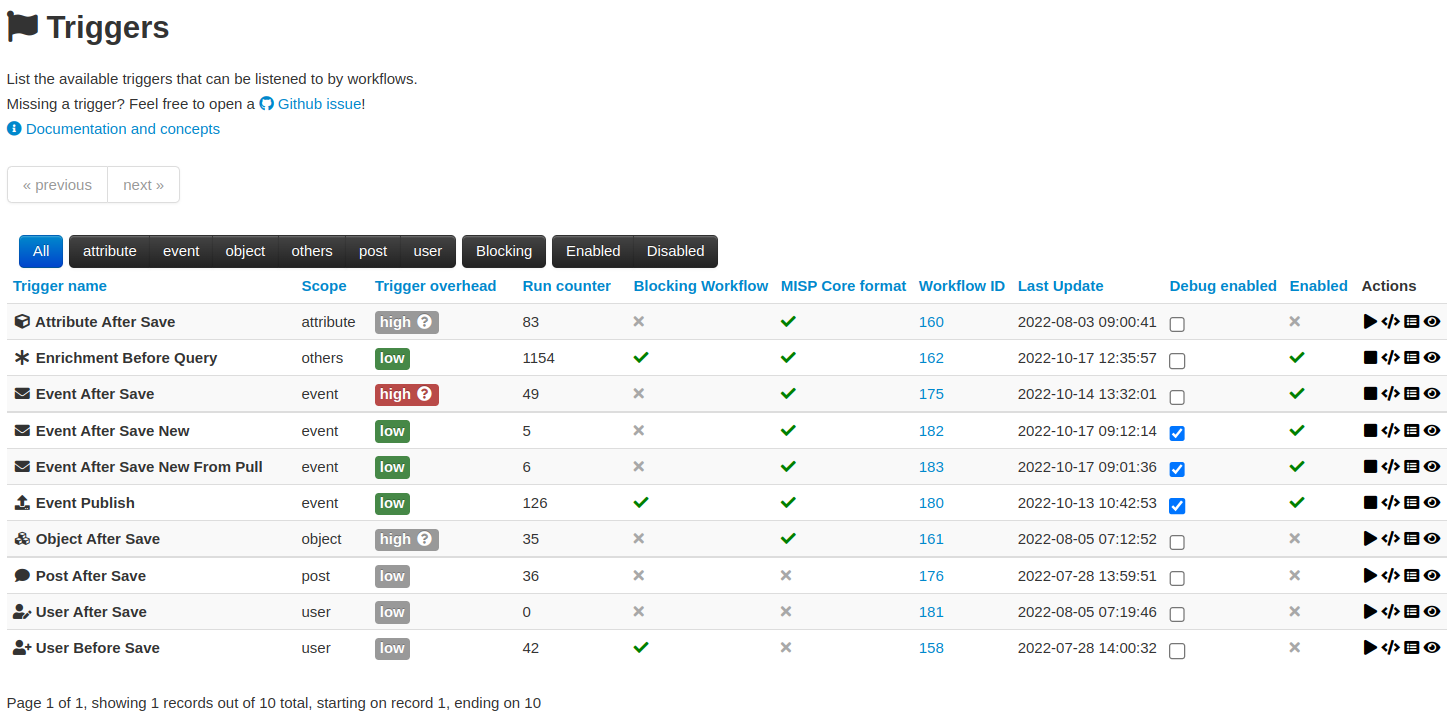1453x716 pixels.
Task: Click eye icon for User Before Save
Action: pyautogui.click(x=1432, y=648)
